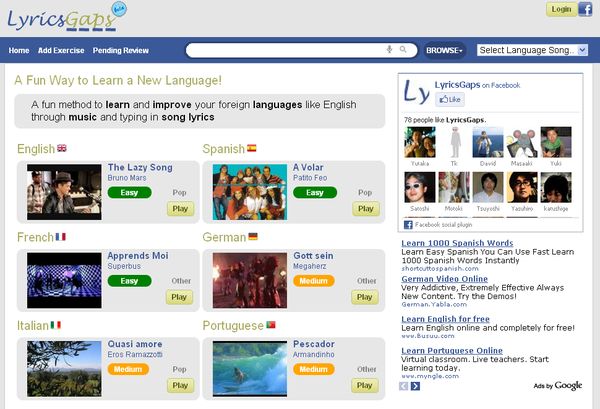
Task: Click the French flag beside French
Action: 61,237
